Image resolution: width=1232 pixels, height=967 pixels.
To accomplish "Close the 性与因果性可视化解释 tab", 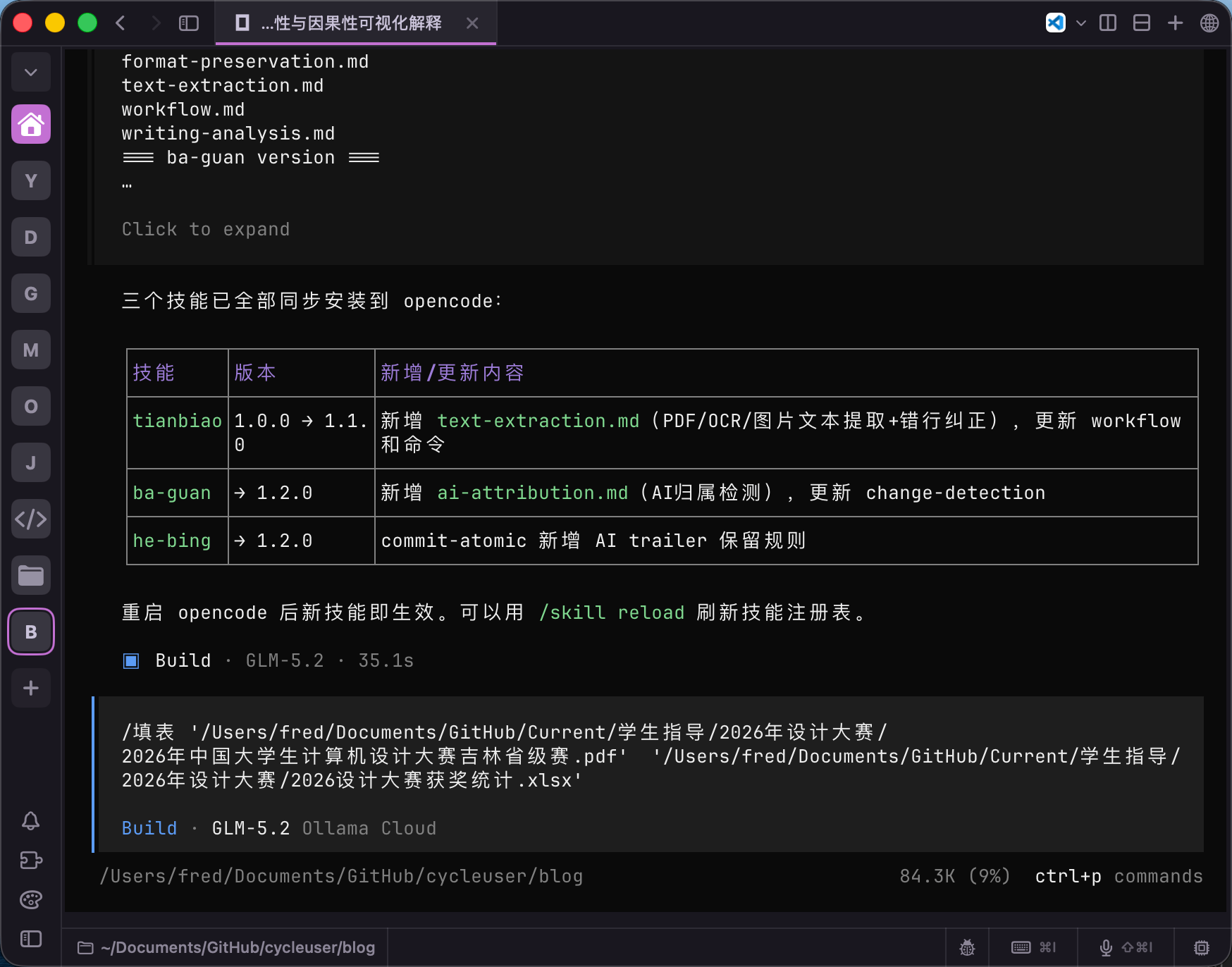I will pos(472,23).
